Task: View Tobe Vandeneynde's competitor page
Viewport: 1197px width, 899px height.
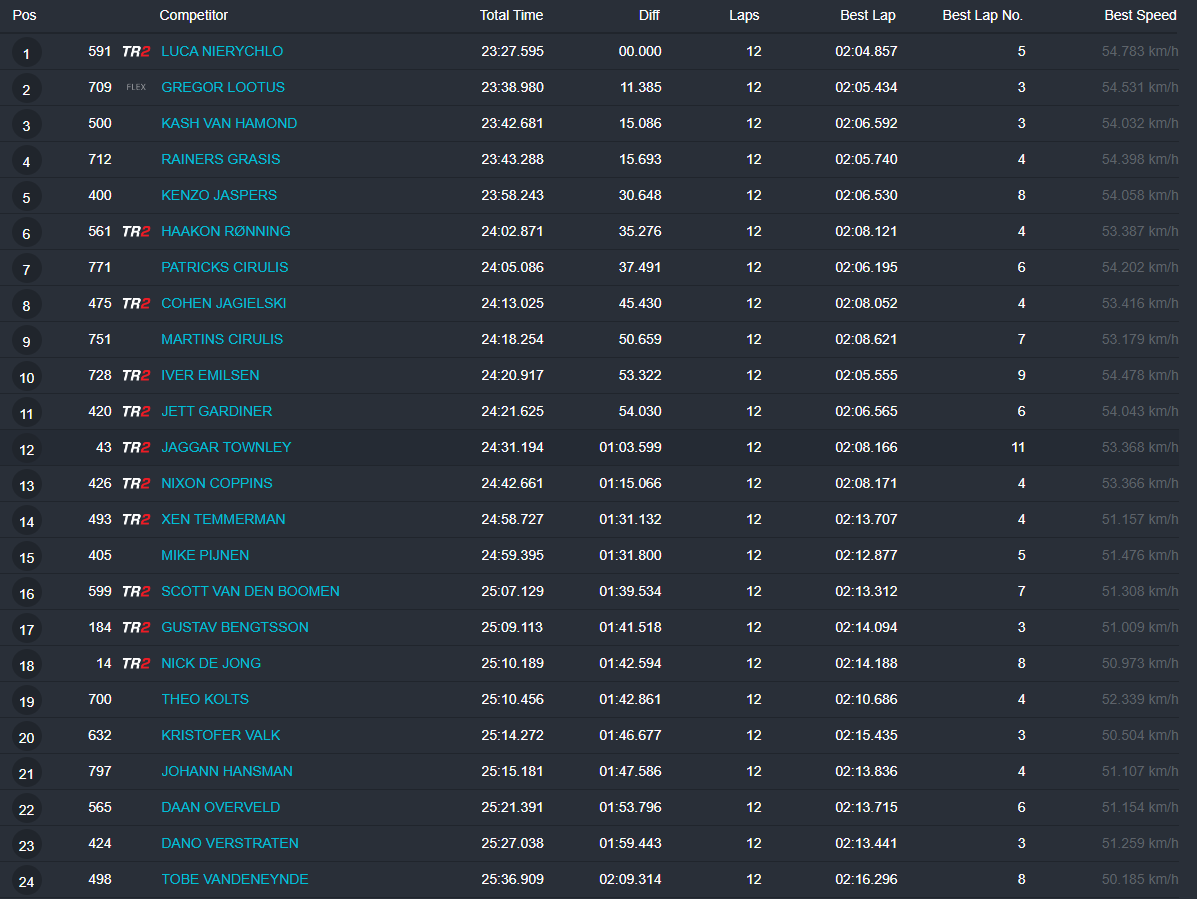Action: tap(234, 879)
